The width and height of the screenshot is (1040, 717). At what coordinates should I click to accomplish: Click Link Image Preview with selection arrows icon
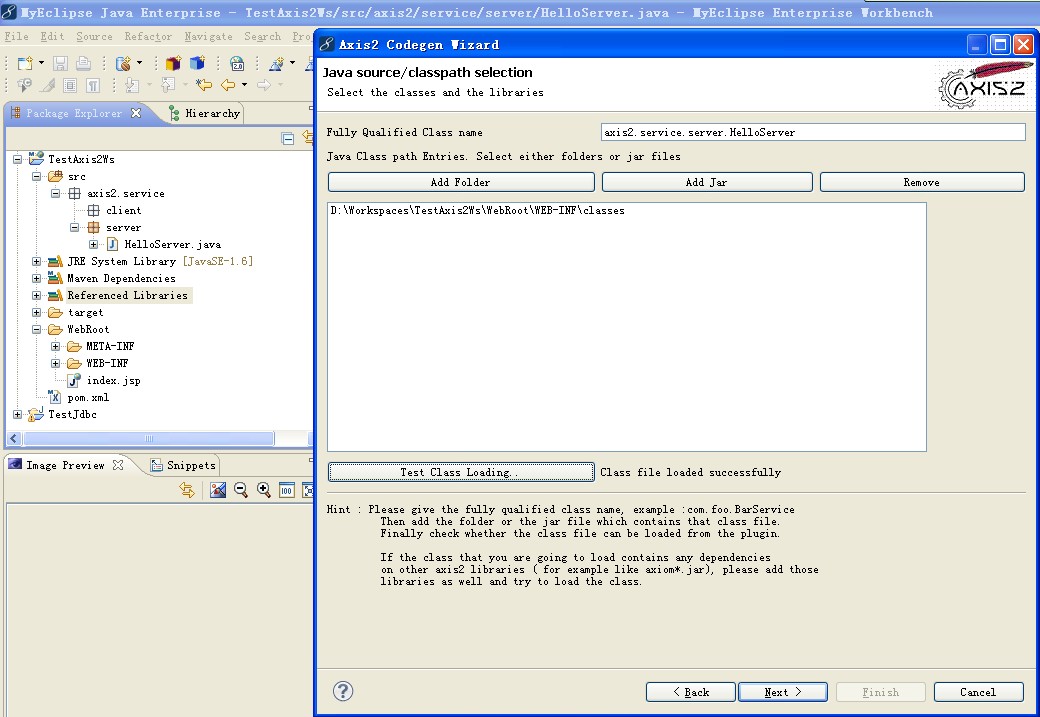(x=187, y=490)
